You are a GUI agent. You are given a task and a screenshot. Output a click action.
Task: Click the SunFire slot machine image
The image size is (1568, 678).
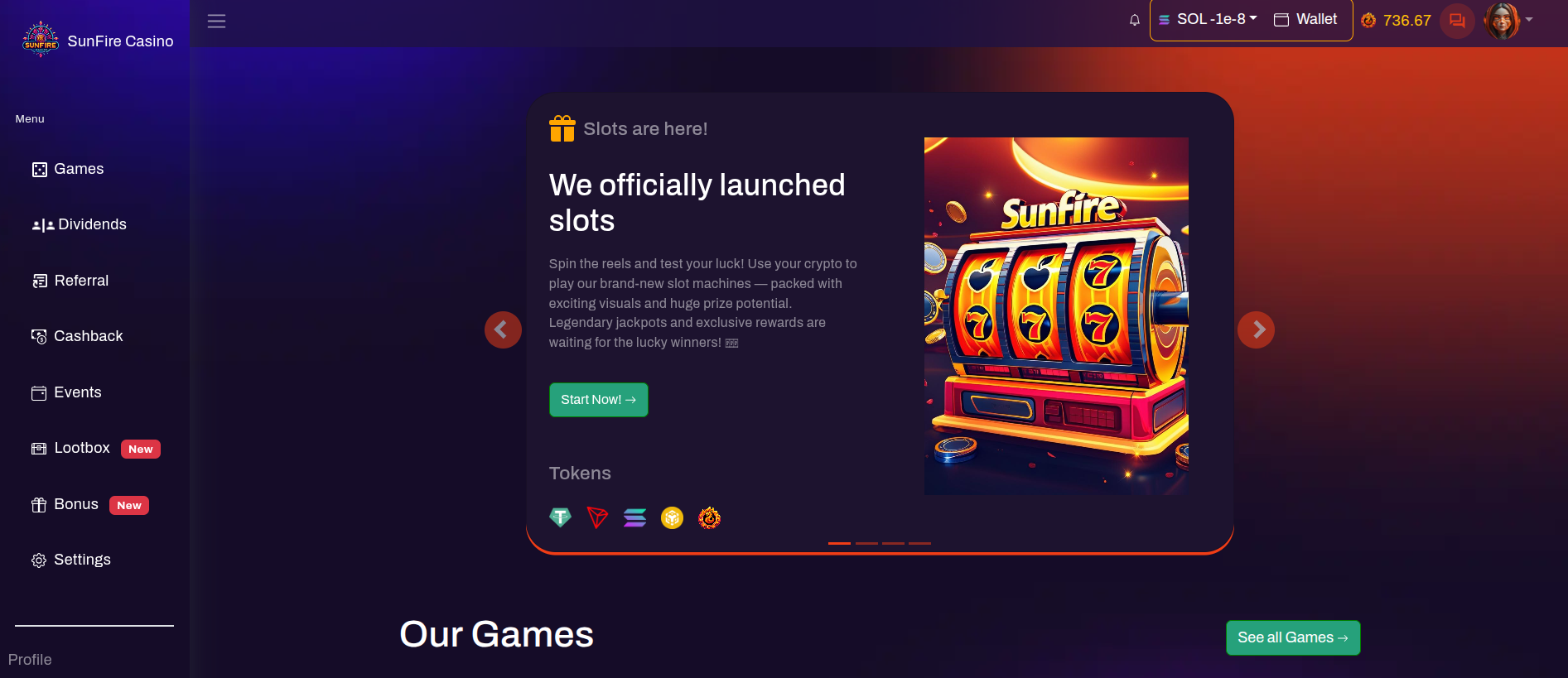(x=1056, y=316)
